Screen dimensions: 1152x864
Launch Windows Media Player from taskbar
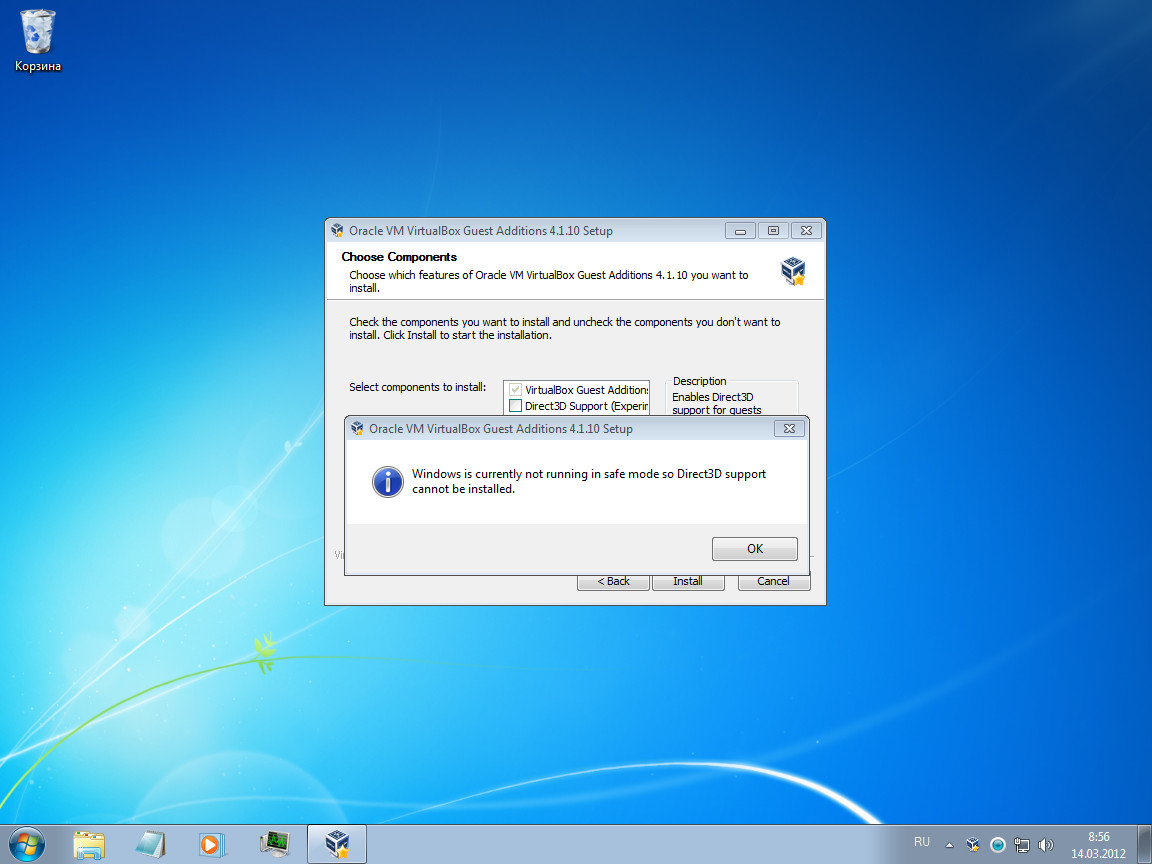212,845
